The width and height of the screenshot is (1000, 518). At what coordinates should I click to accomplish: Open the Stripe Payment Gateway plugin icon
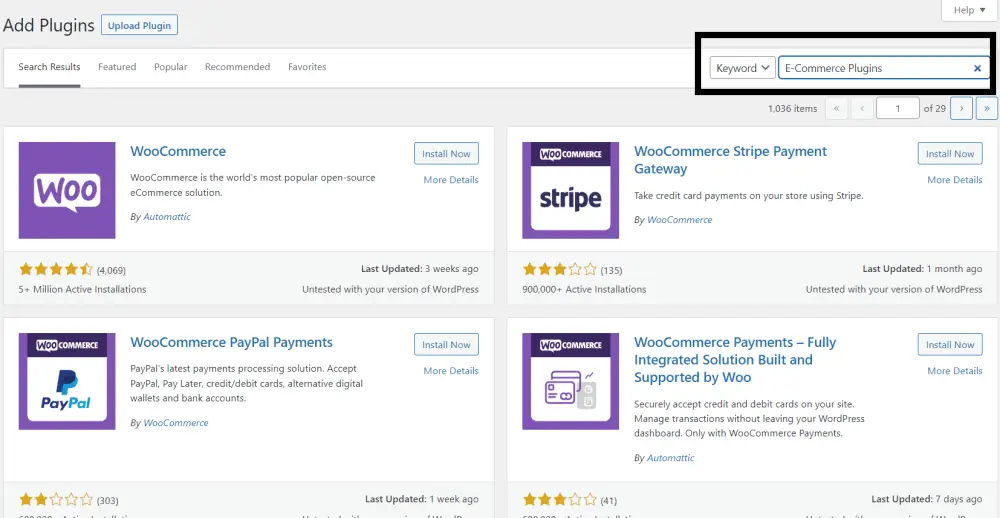(x=570, y=190)
